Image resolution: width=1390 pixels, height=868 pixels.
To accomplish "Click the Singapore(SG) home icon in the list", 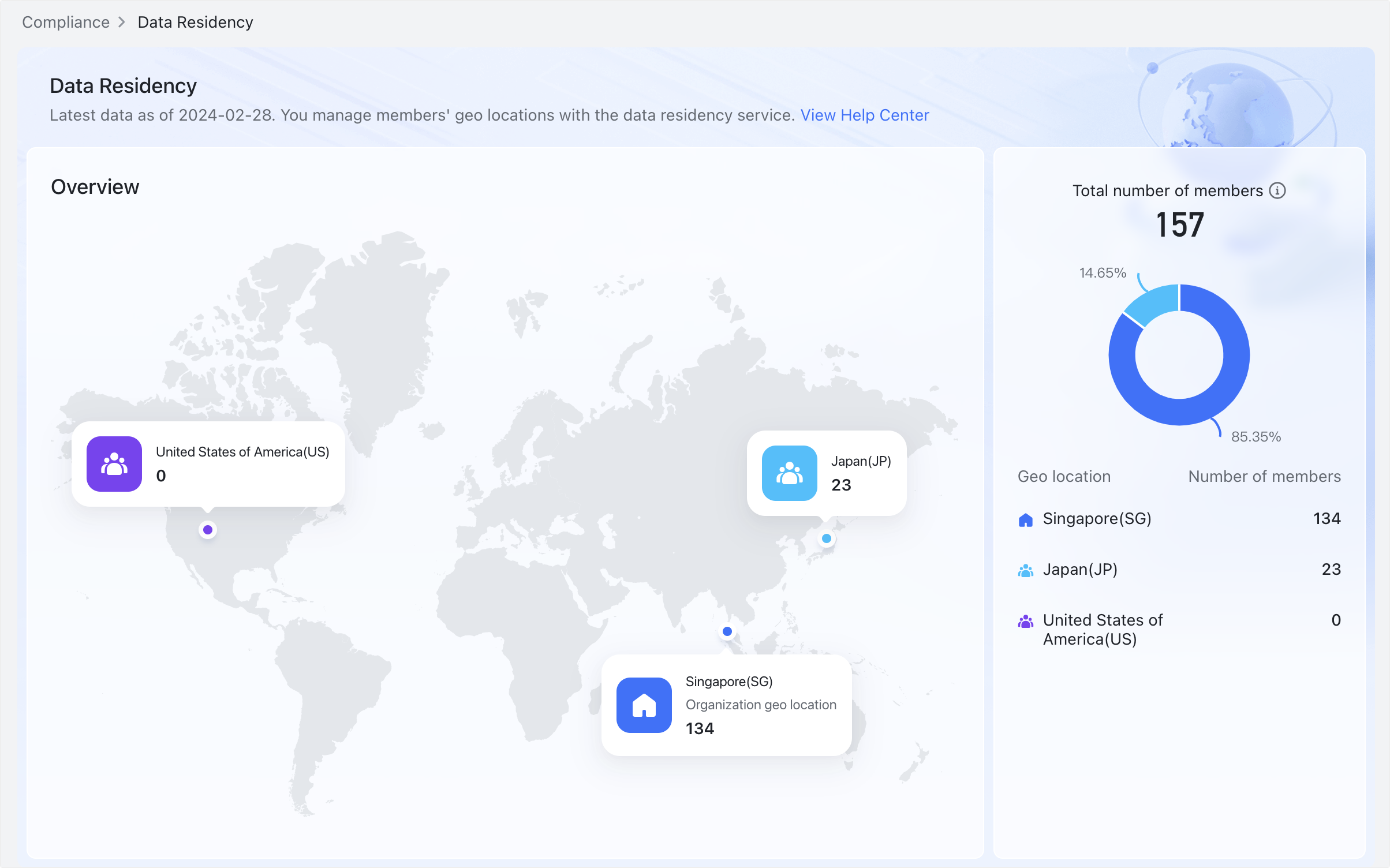I will [1025, 519].
